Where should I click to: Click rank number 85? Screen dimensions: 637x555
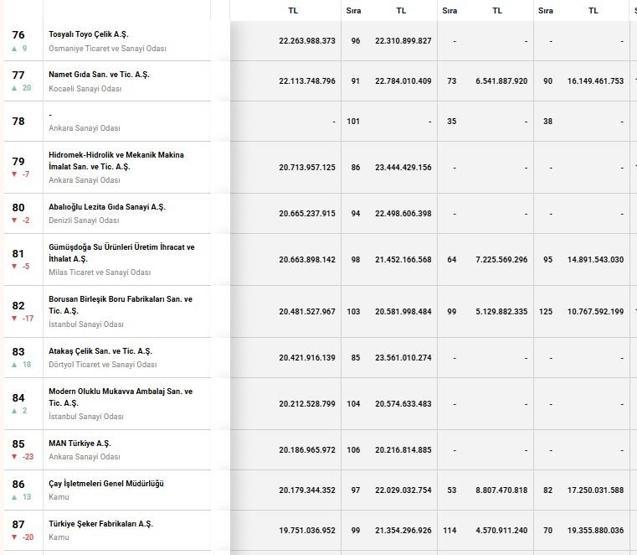(18, 444)
